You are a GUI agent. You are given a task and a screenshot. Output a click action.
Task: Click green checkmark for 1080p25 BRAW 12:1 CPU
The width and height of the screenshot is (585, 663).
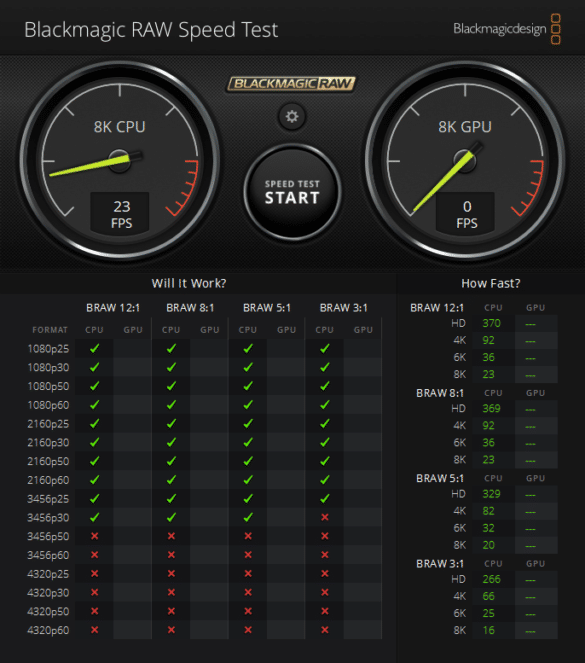(x=95, y=348)
